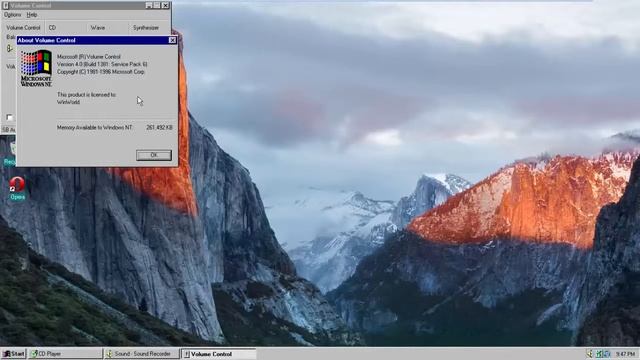This screenshot has height=360, width=640.
Task: Click the green system tray icon
Action: [599, 354]
